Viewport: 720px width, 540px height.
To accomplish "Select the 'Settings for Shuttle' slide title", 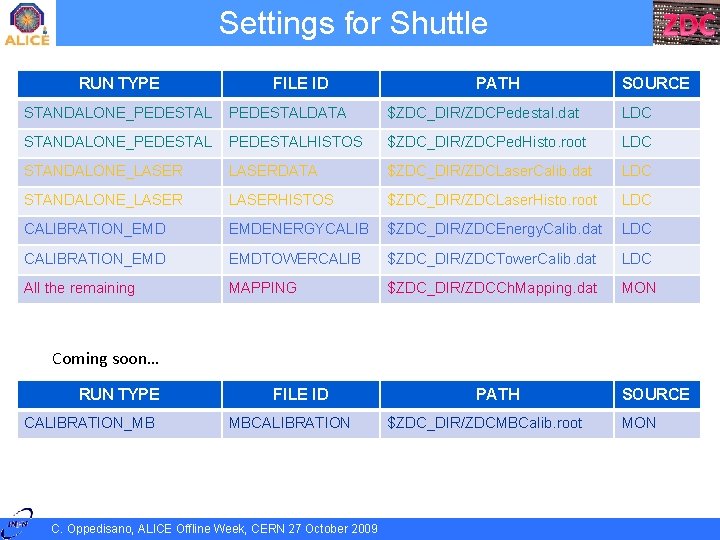I will point(353,23).
